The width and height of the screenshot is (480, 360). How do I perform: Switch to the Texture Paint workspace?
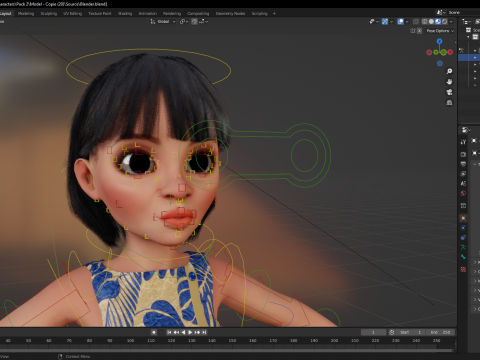point(100,14)
